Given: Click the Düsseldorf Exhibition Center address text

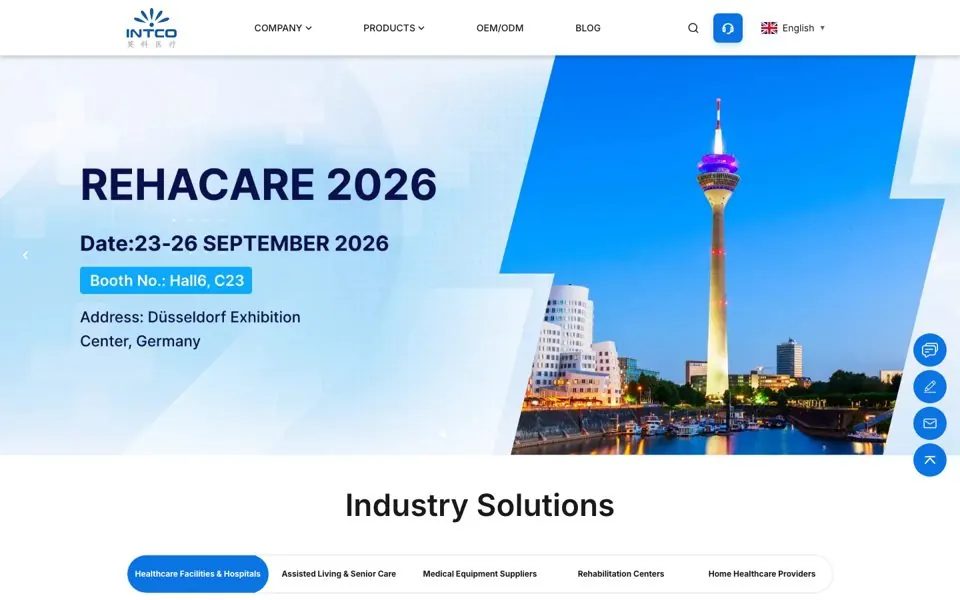Looking at the screenshot, I should click(x=190, y=329).
